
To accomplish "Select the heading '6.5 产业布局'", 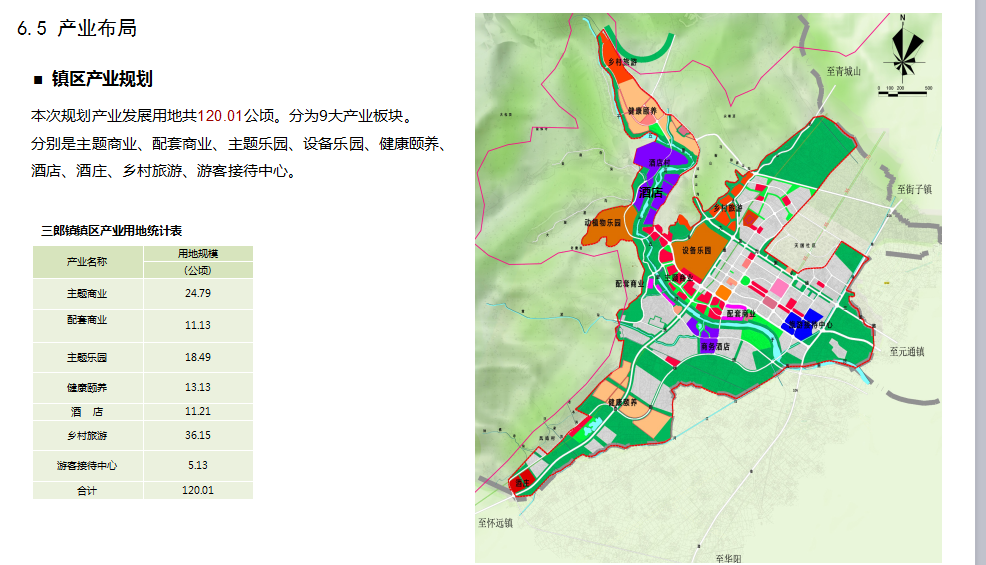I will (x=77, y=28).
